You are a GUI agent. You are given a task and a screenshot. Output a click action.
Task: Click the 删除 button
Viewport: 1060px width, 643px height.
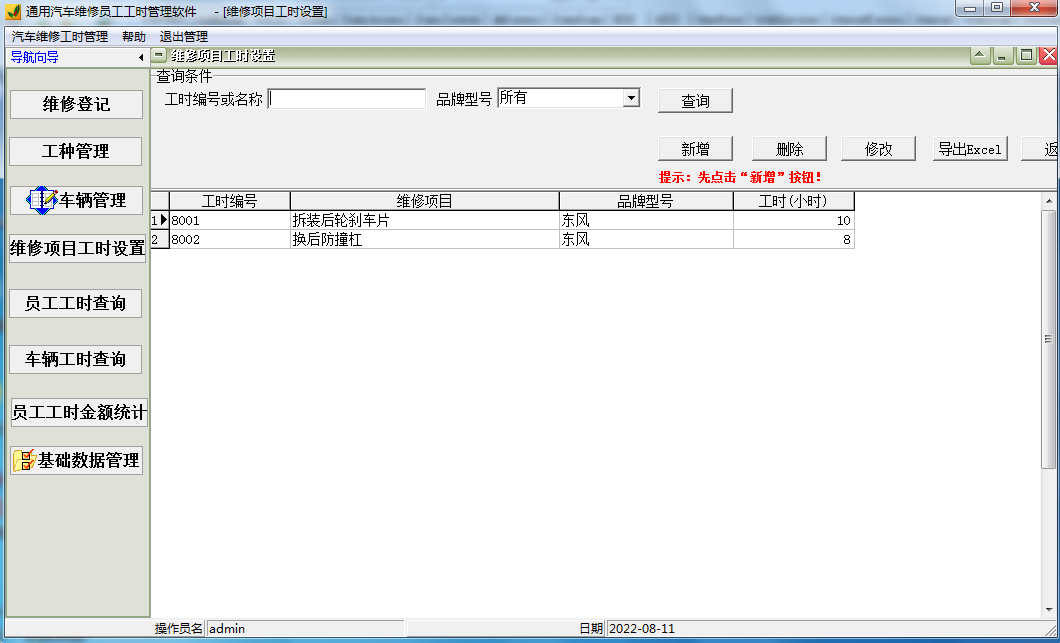(x=789, y=149)
